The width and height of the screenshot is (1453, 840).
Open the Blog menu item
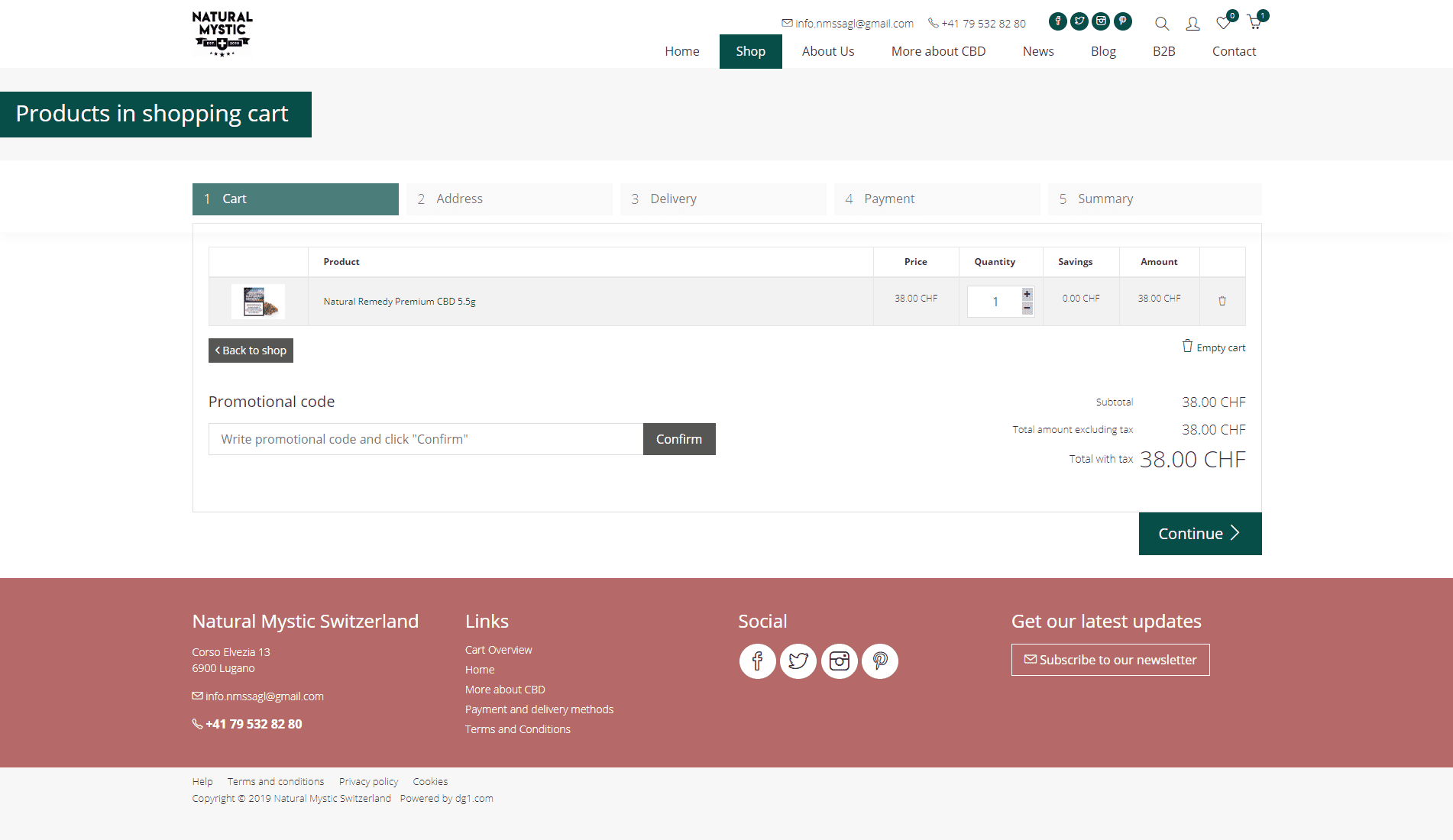[1103, 51]
